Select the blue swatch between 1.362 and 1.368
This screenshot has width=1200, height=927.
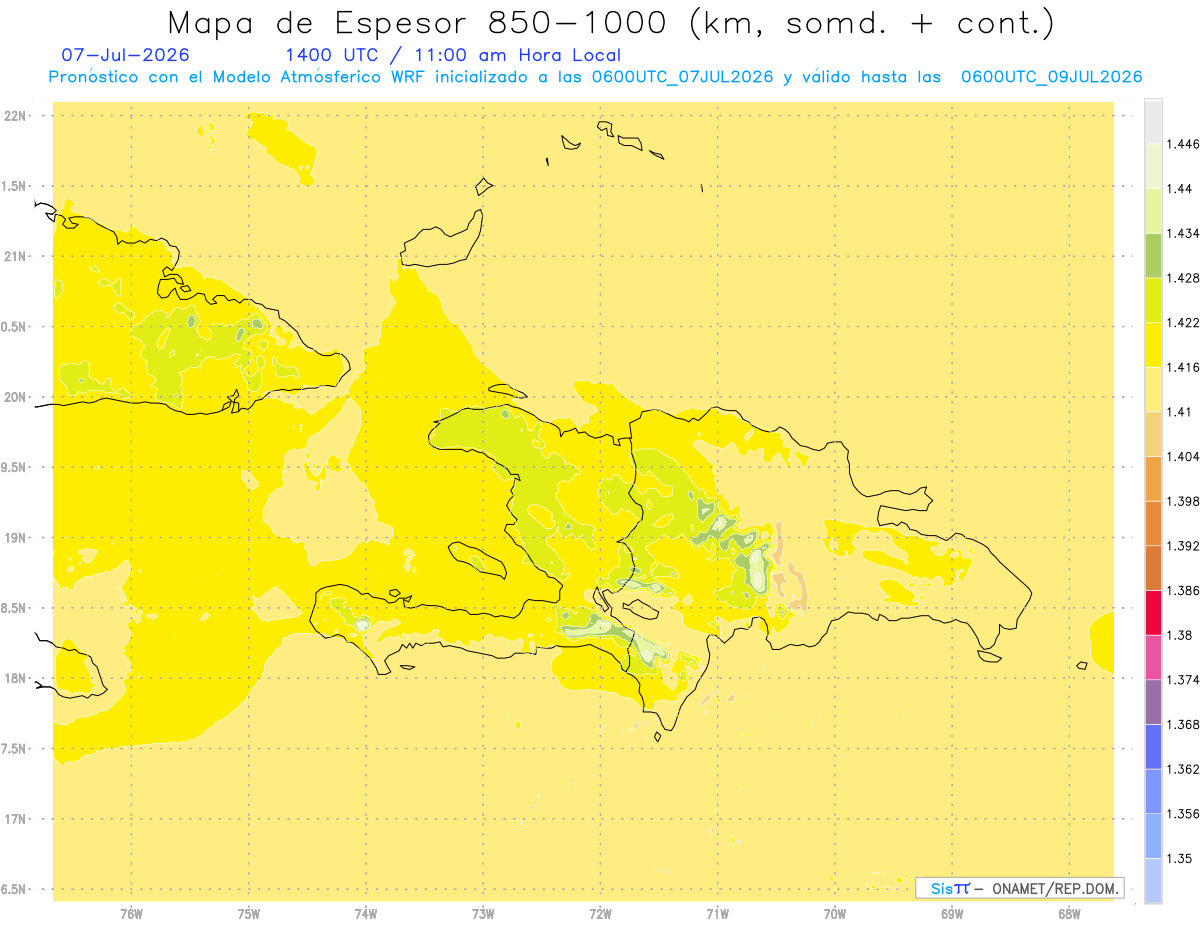[1153, 746]
